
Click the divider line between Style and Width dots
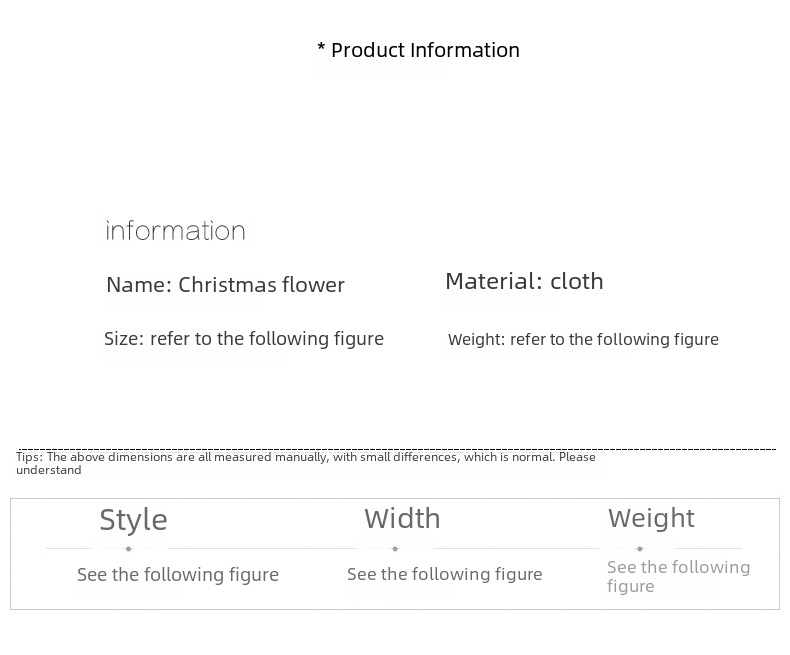260,549
